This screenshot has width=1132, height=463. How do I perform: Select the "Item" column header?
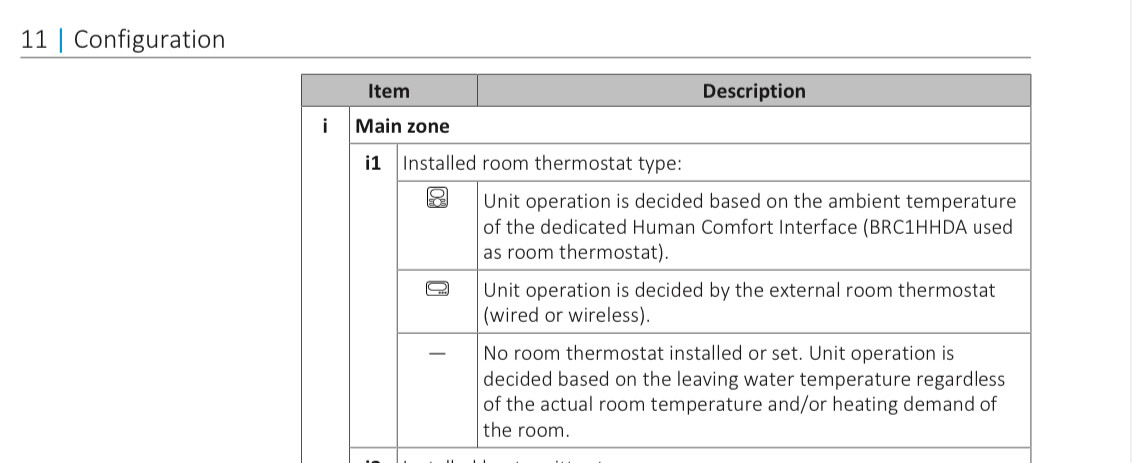point(388,91)
